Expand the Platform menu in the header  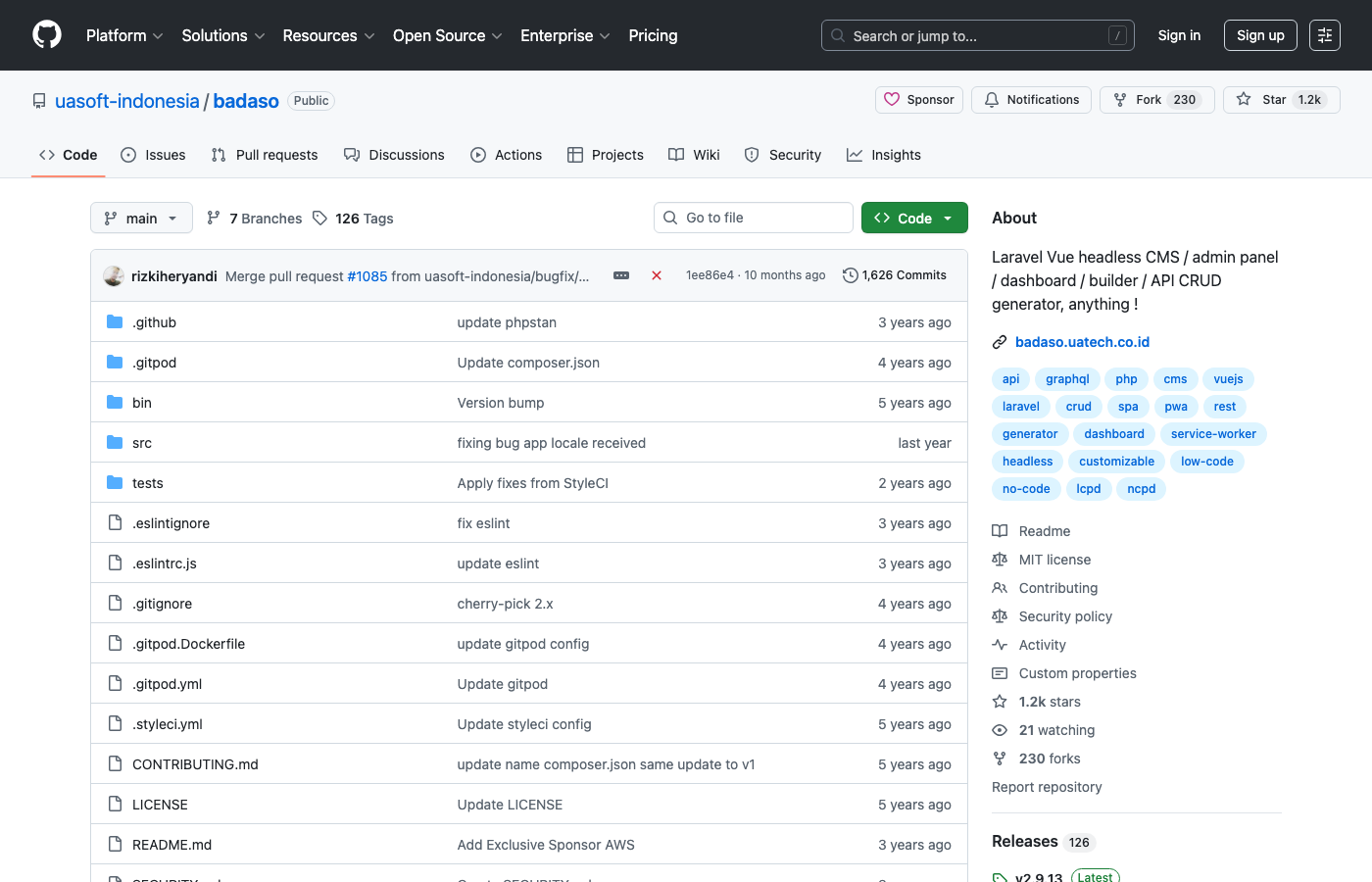pyautogui.click(x=123, y=35)
